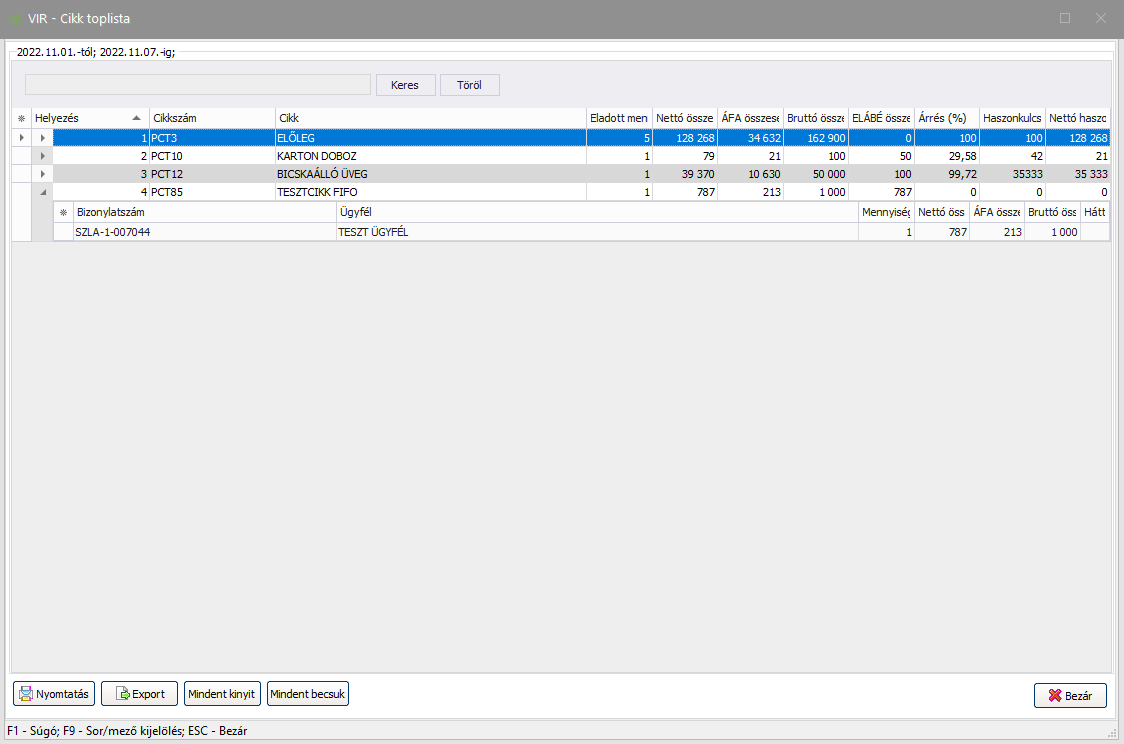Collapse the PCT85 TESZTCIKK FIFO row
The image size is (1124, 744).
click(43, 192)
